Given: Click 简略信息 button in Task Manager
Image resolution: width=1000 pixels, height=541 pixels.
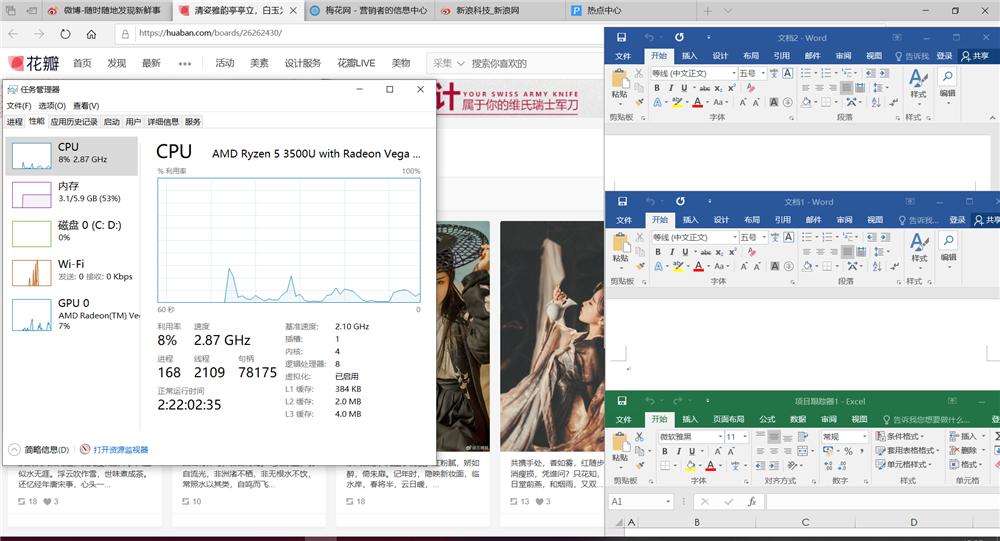Looking at the screenshot, I should point(40,450).
